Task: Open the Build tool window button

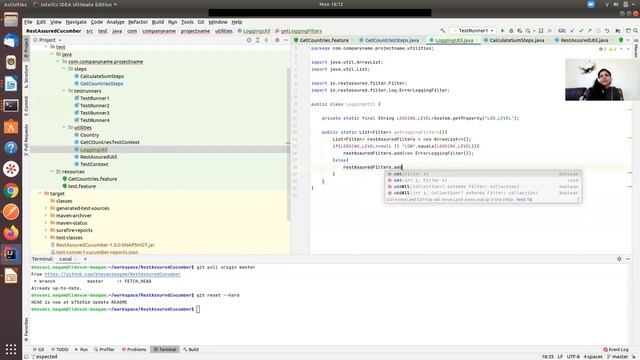Action: pos(191,349)
